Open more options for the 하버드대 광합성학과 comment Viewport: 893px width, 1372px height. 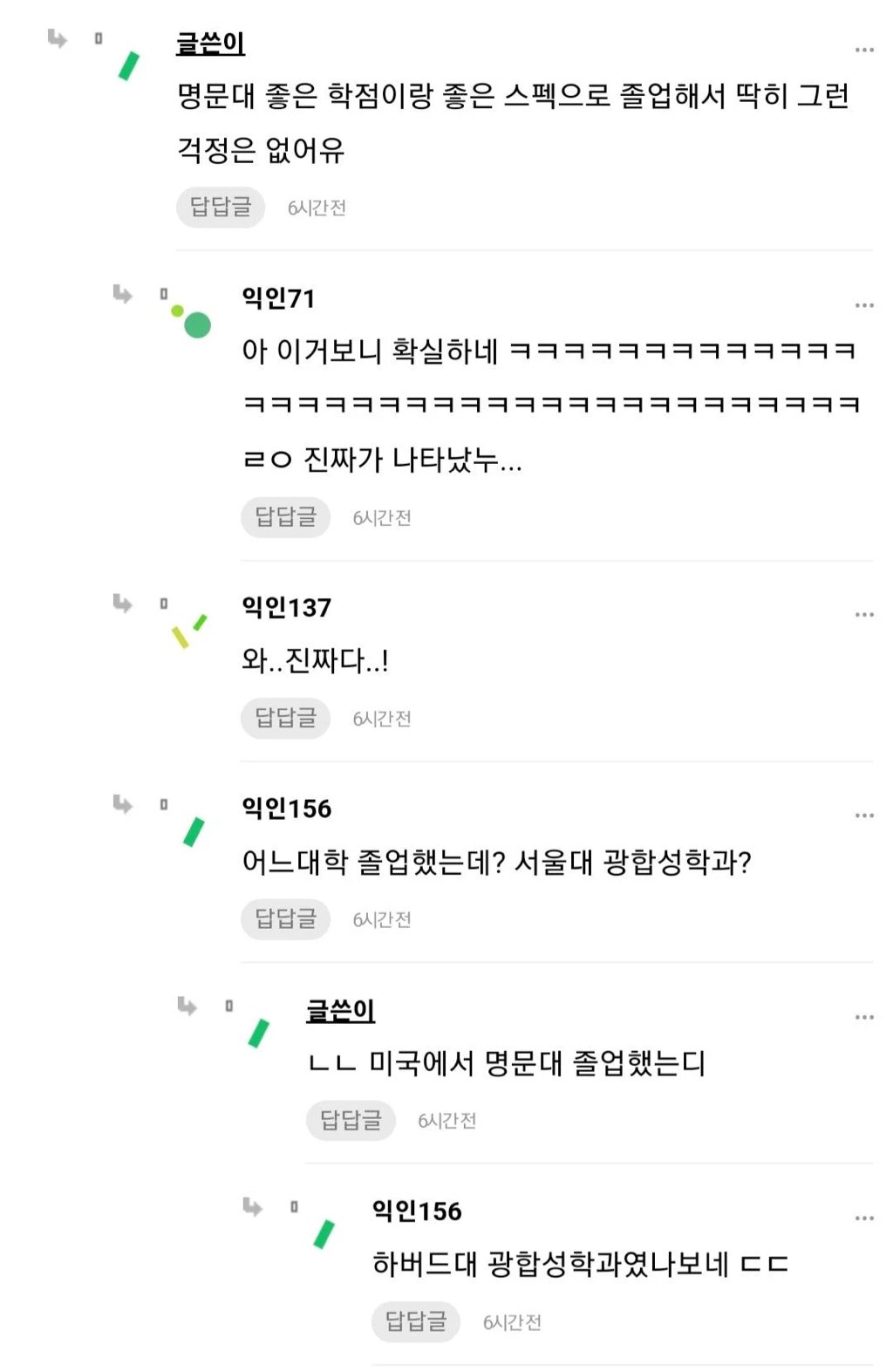[x=863, y=1218]
